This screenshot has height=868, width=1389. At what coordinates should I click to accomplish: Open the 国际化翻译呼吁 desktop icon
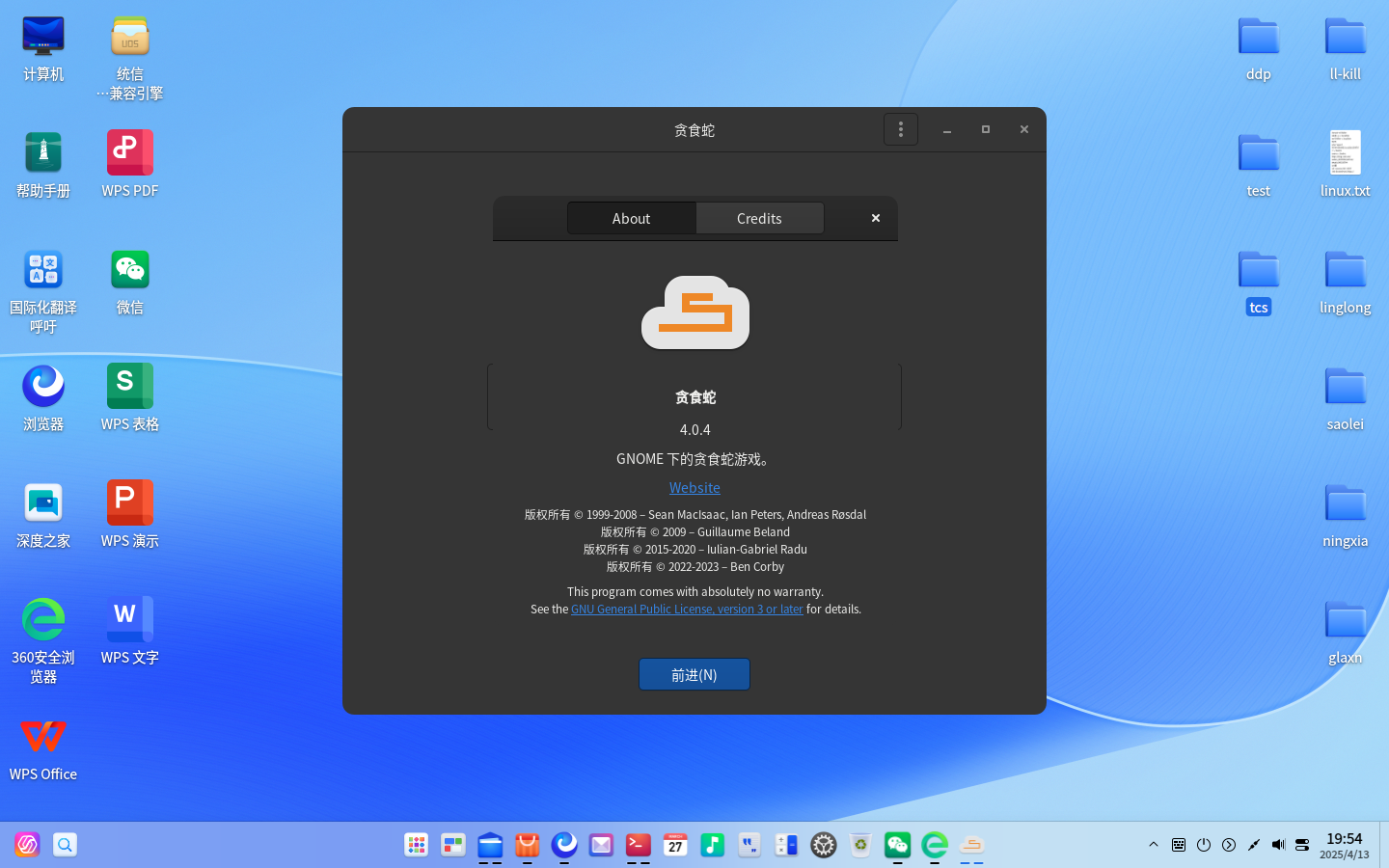(43, 291)
